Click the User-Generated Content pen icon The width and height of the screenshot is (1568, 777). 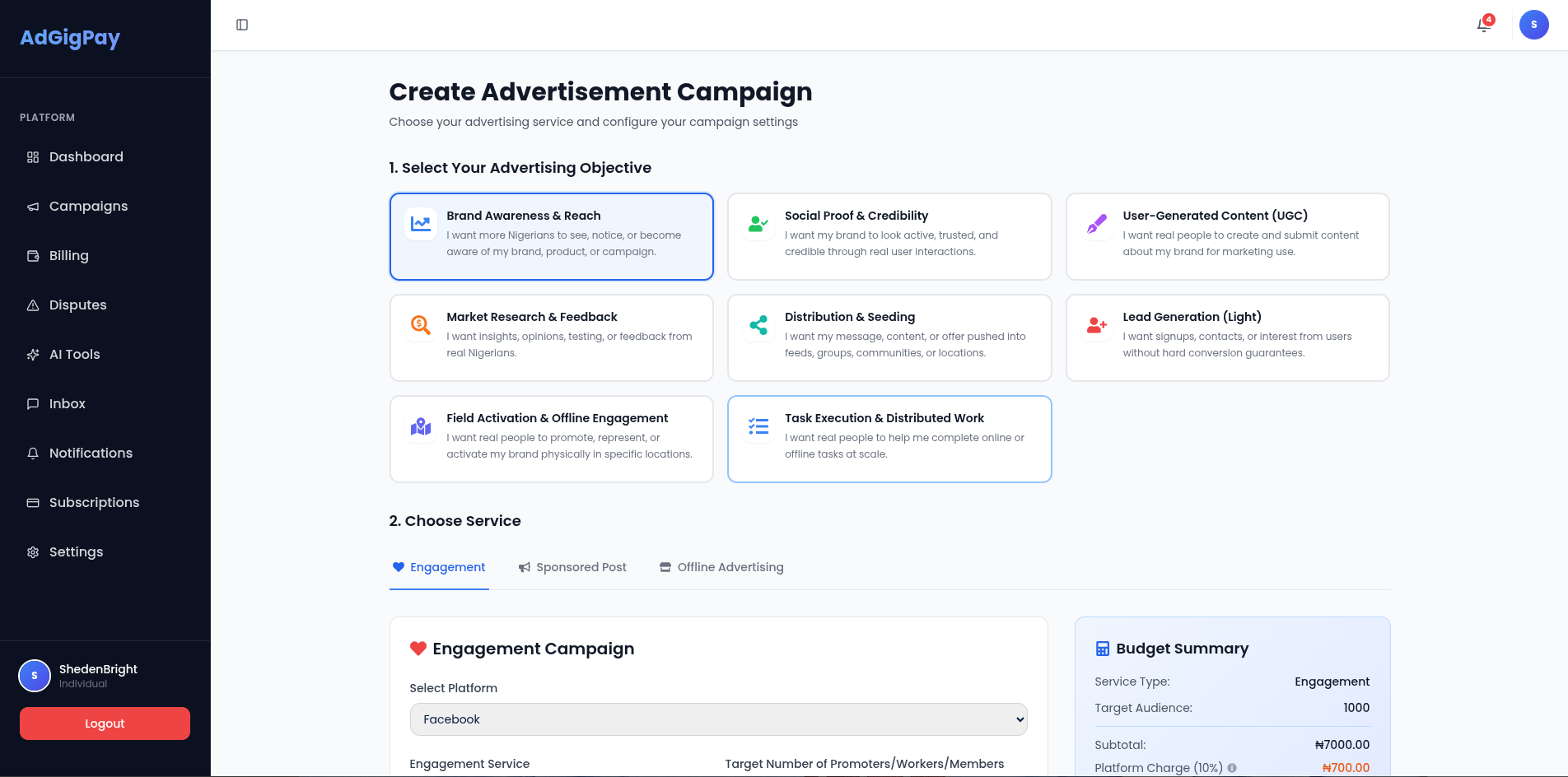click(x=1097, y=224)
